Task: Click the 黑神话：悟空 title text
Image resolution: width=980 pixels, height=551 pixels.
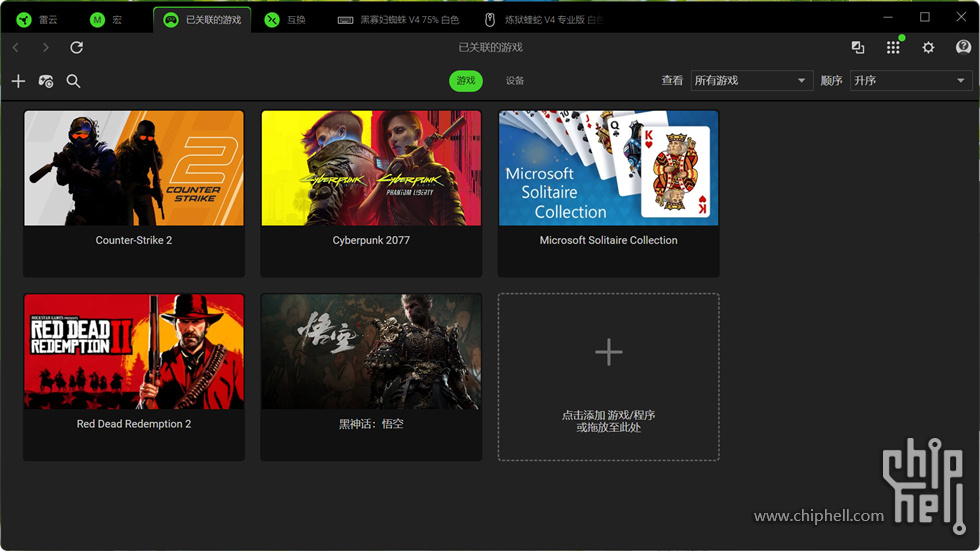Action: coord(371,424)
